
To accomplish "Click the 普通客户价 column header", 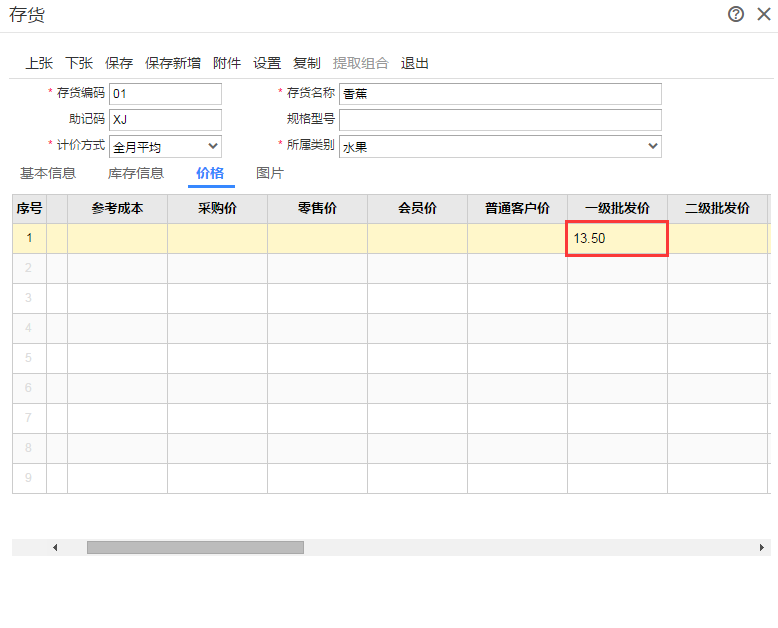I will point(518,208).
